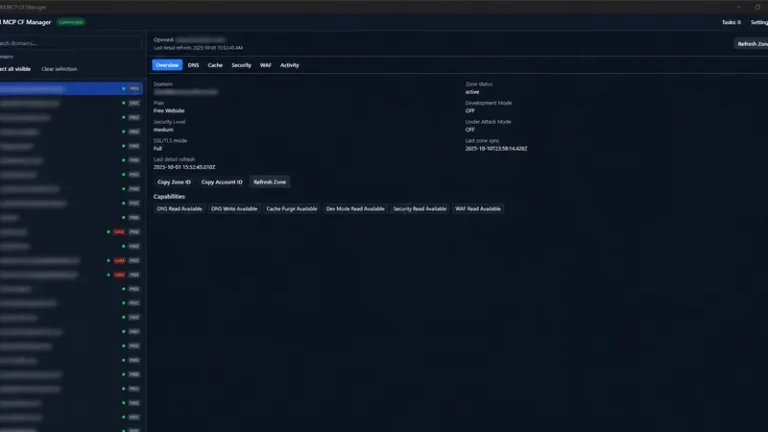Viewport: 768px width, 432px height.
Task: Open the WAF tab
Action: point(265,65)
